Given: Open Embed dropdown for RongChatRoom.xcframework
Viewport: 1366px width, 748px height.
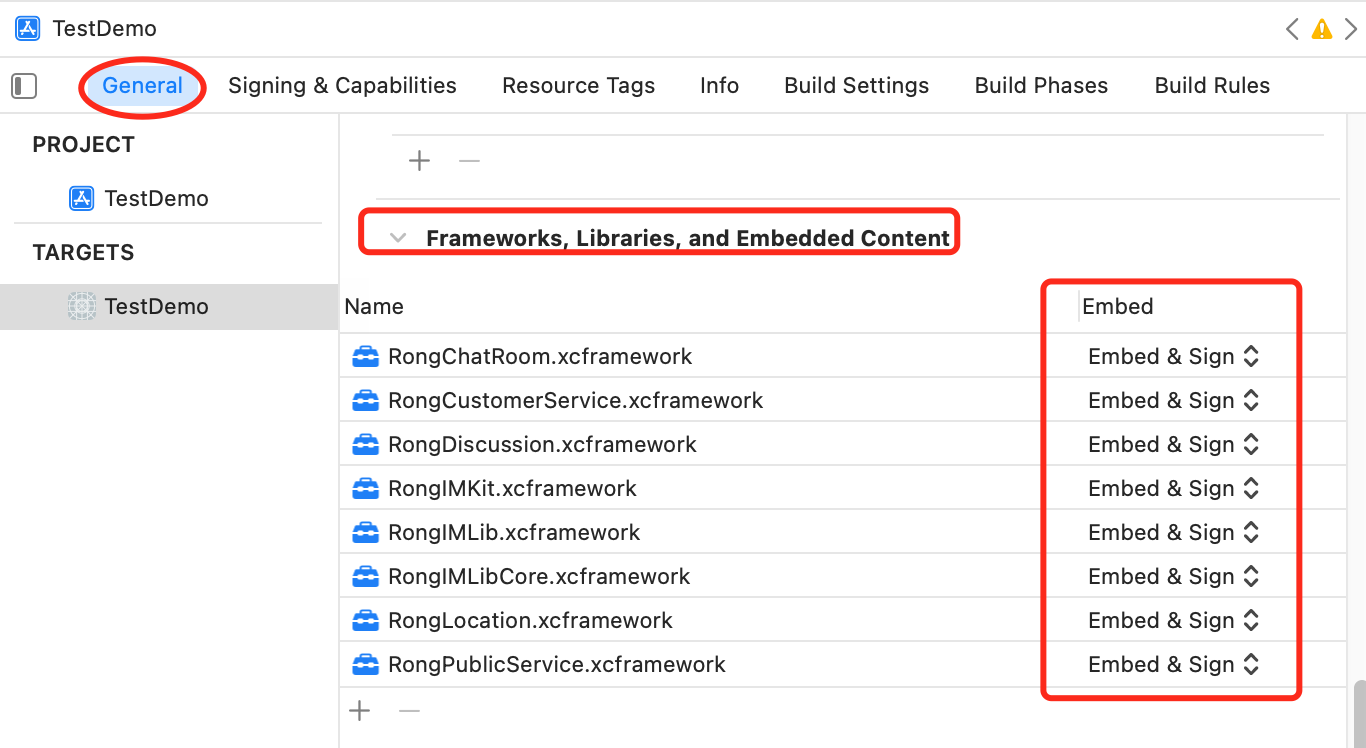Looking at the screenshot, I should coord(1172,357).
